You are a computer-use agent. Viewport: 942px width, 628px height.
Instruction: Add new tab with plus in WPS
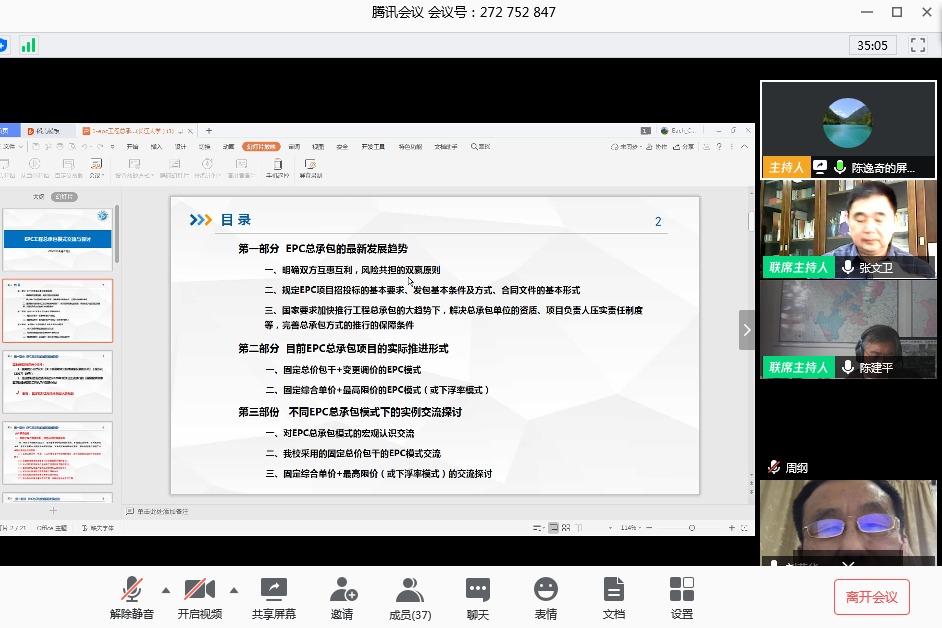coord(209,130)
